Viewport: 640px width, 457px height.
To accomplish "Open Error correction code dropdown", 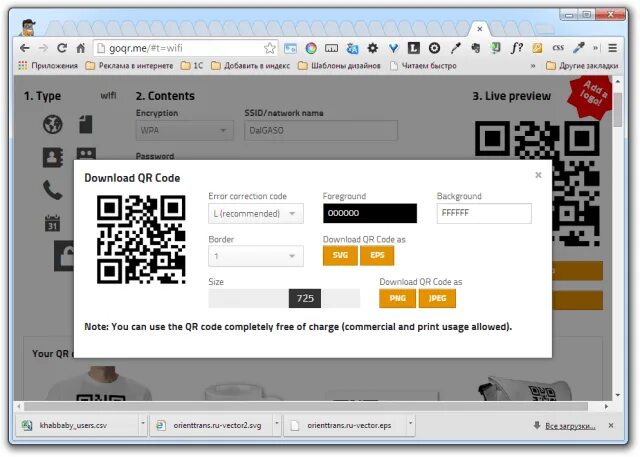I will pyautogui.click(x=256, y=213).
